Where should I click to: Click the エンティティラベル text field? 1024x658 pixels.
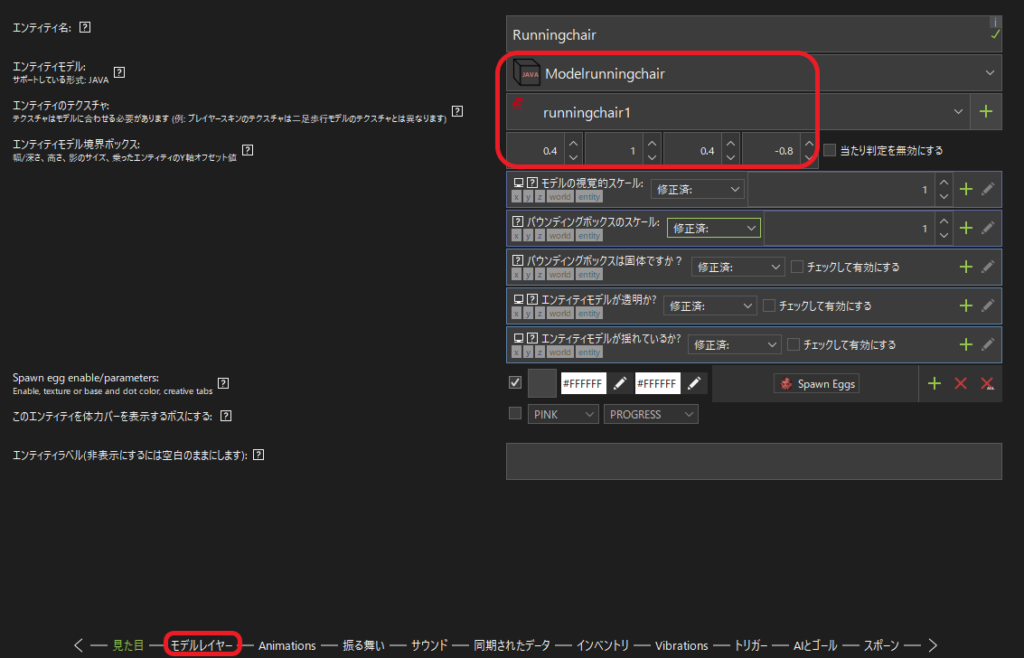[x=753, y=461]
